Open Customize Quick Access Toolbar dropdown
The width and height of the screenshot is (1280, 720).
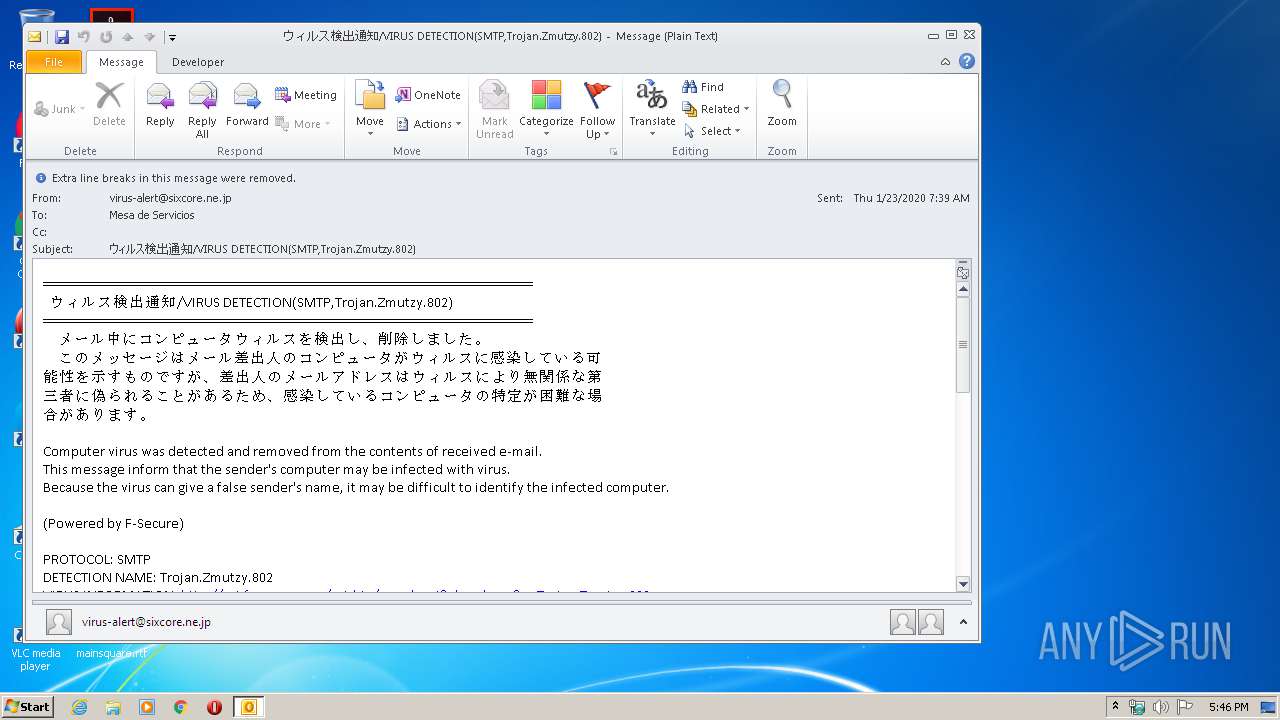tap(172, 37)
